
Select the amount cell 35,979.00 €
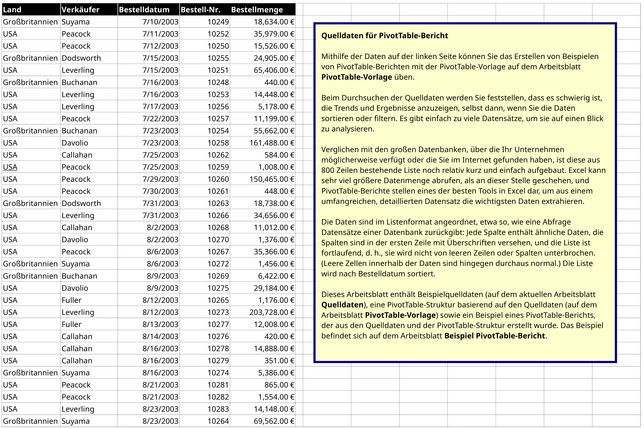click(262, 34)
